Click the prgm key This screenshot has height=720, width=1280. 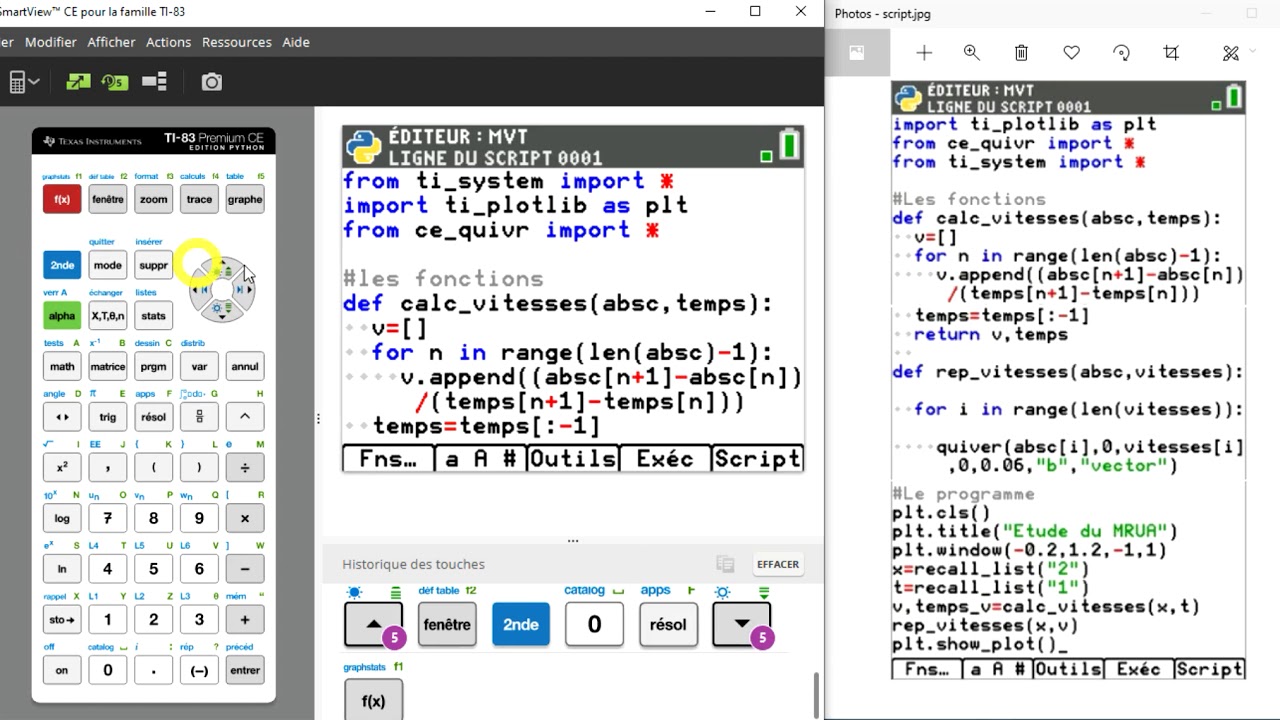[153, 366]
